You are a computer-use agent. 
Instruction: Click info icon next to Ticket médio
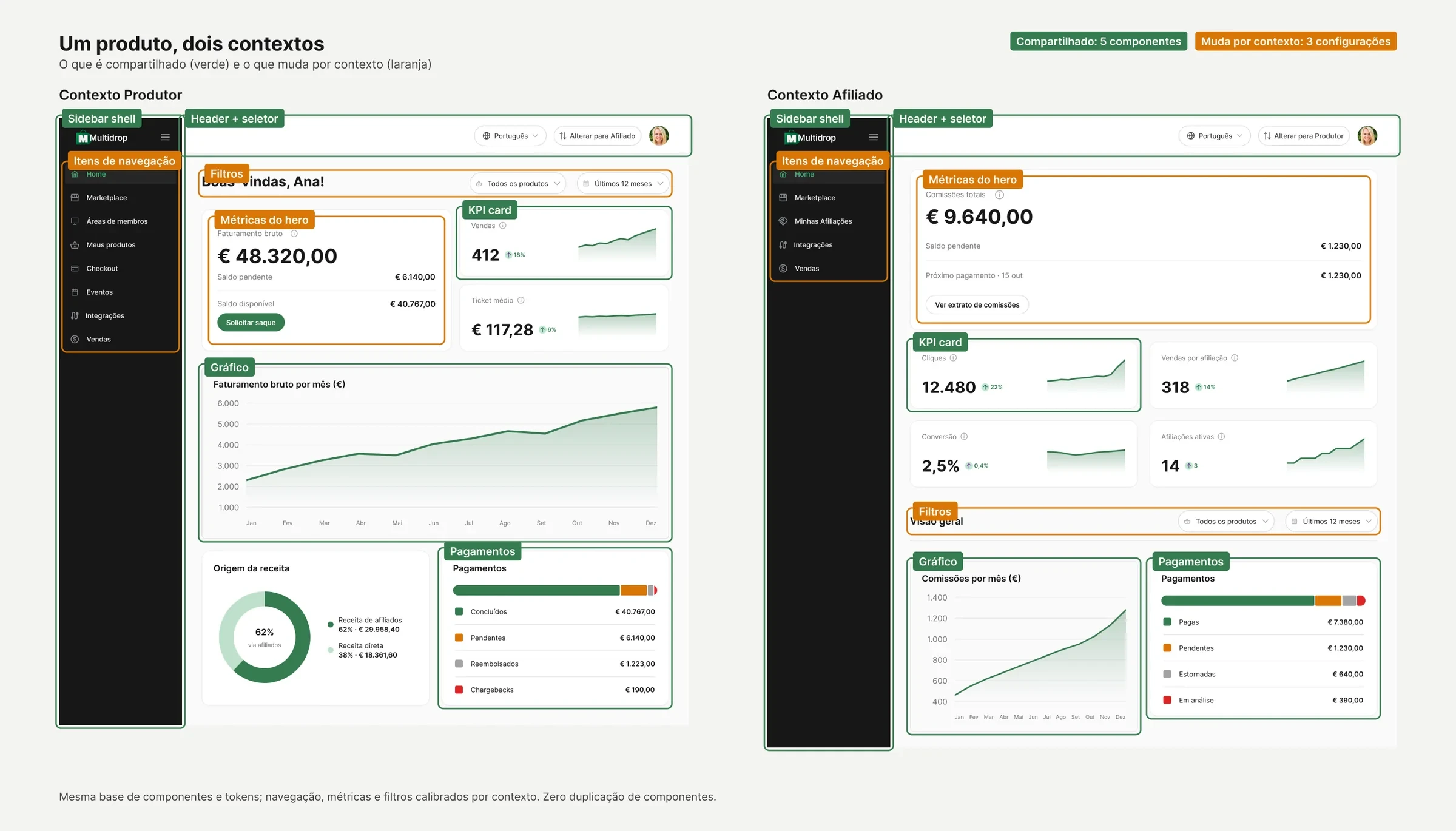[521, 300]
